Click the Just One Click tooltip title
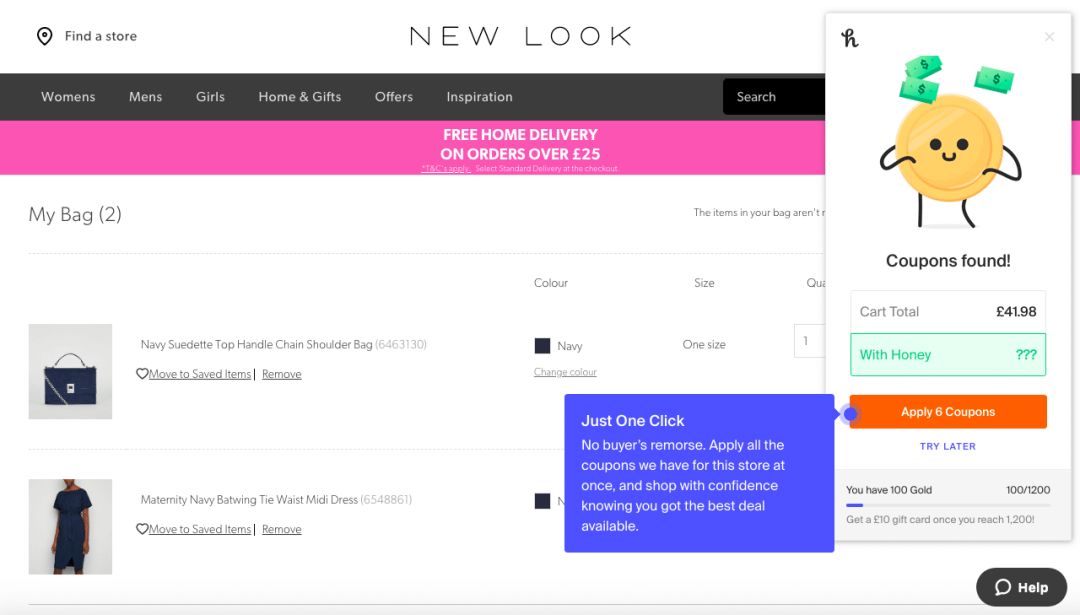This screenshot has height=615, width=1080. (632, 421)
